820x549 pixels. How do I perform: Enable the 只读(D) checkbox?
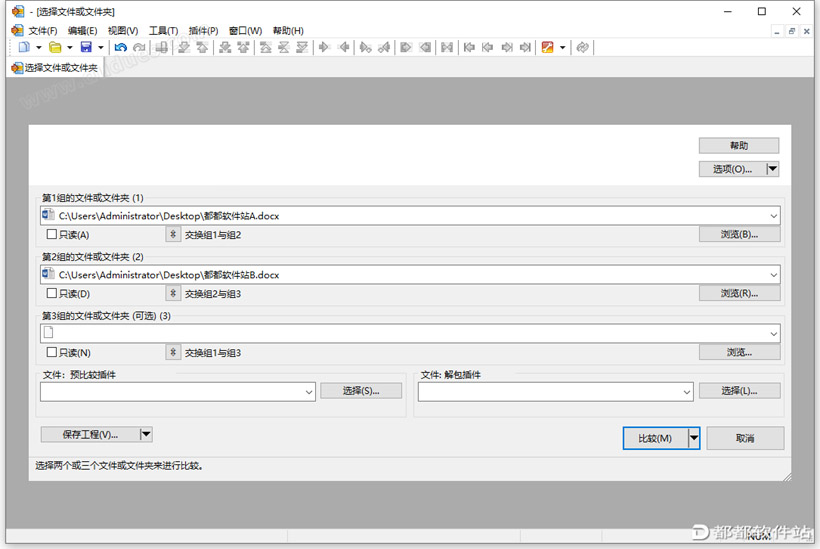52,293
